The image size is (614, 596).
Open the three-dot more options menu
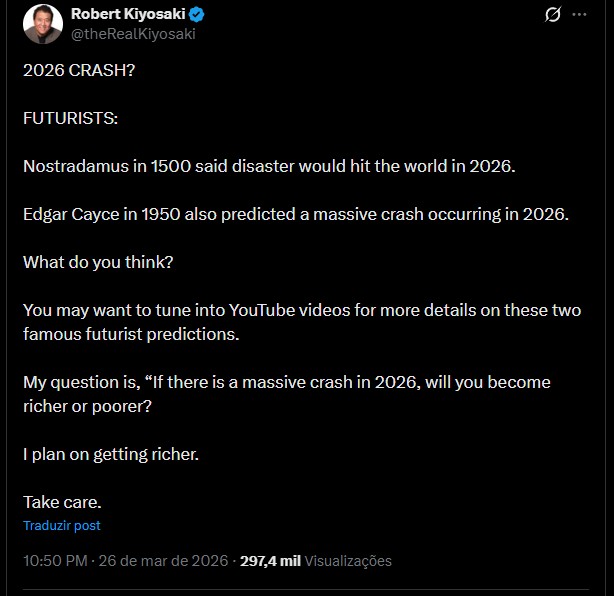pyautogui.click(x=579, y=15)
